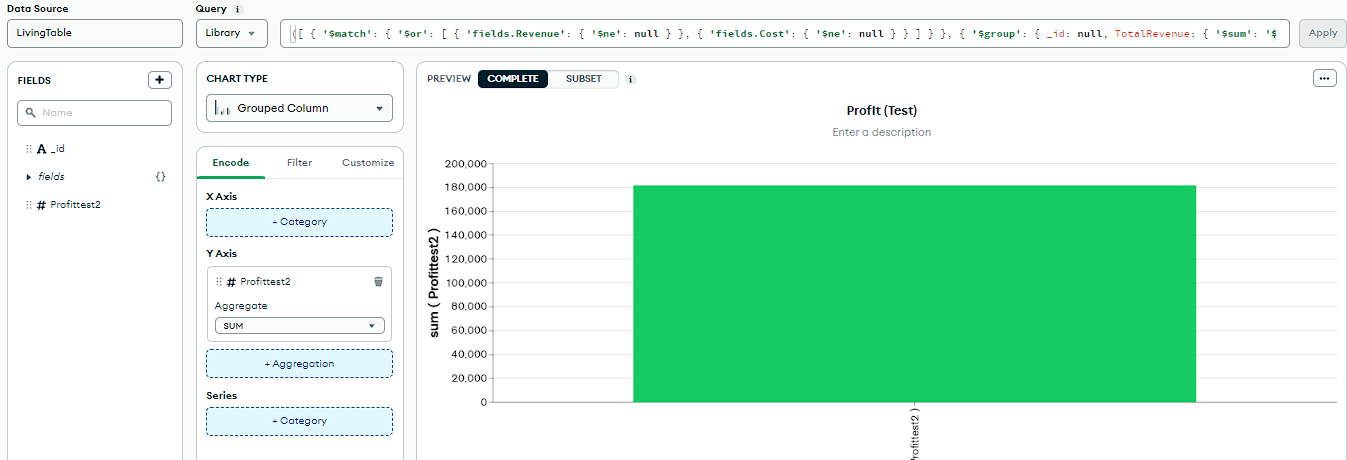
Task: Add an Aggregation to Y Axis
Action: [x=299, y=364]
